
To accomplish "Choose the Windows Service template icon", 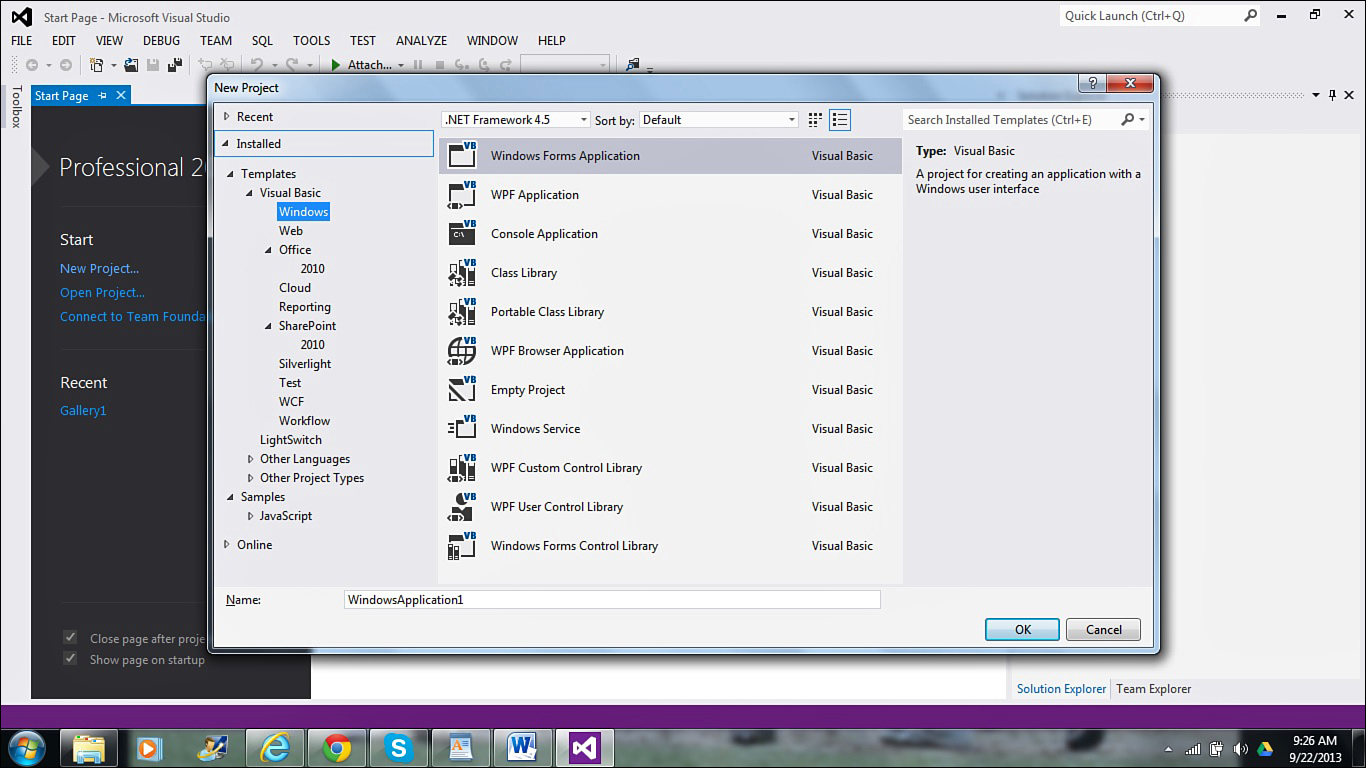I will [462, 429].
